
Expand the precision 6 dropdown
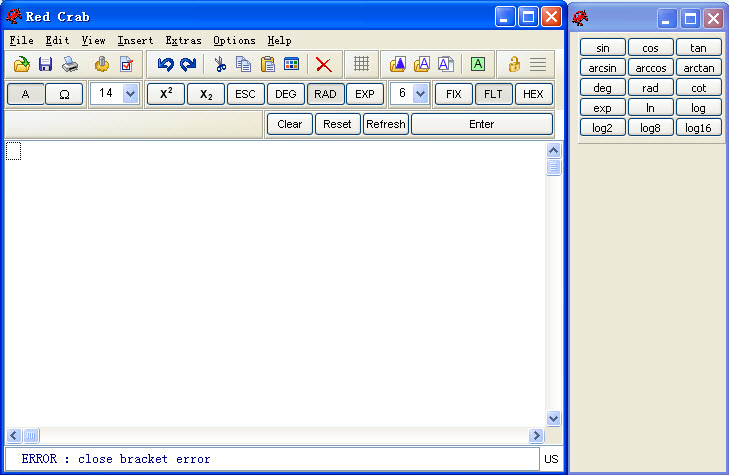click(420, 94)
